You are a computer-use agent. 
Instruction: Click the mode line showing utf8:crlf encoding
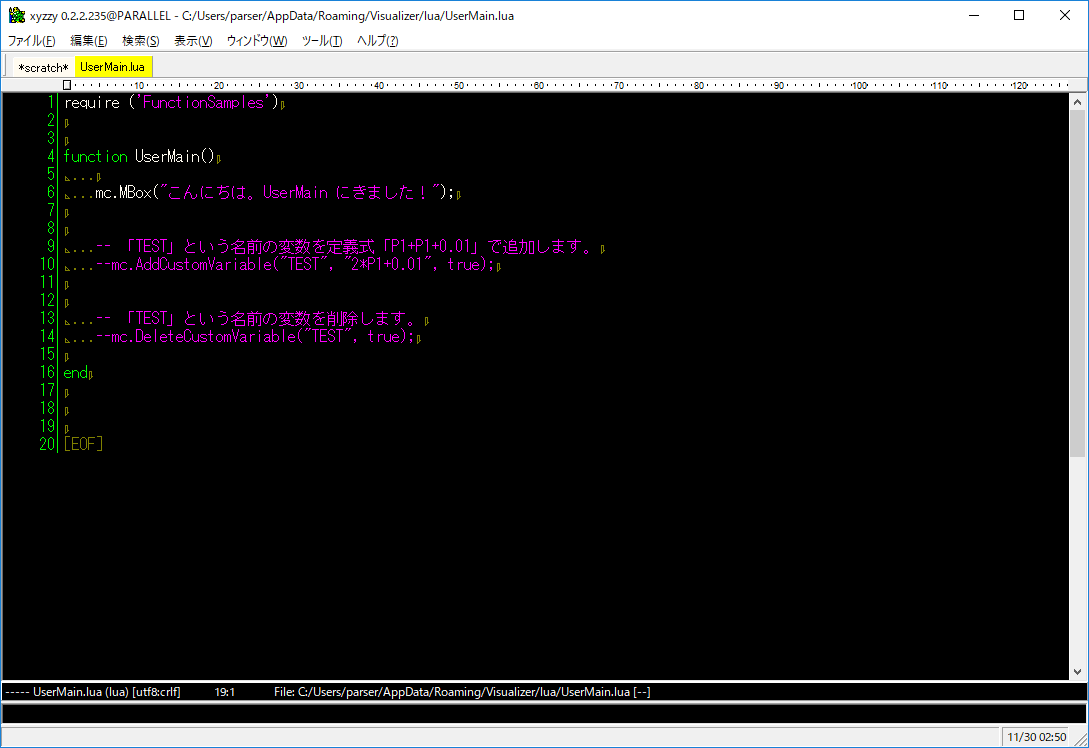click(156, 692)
